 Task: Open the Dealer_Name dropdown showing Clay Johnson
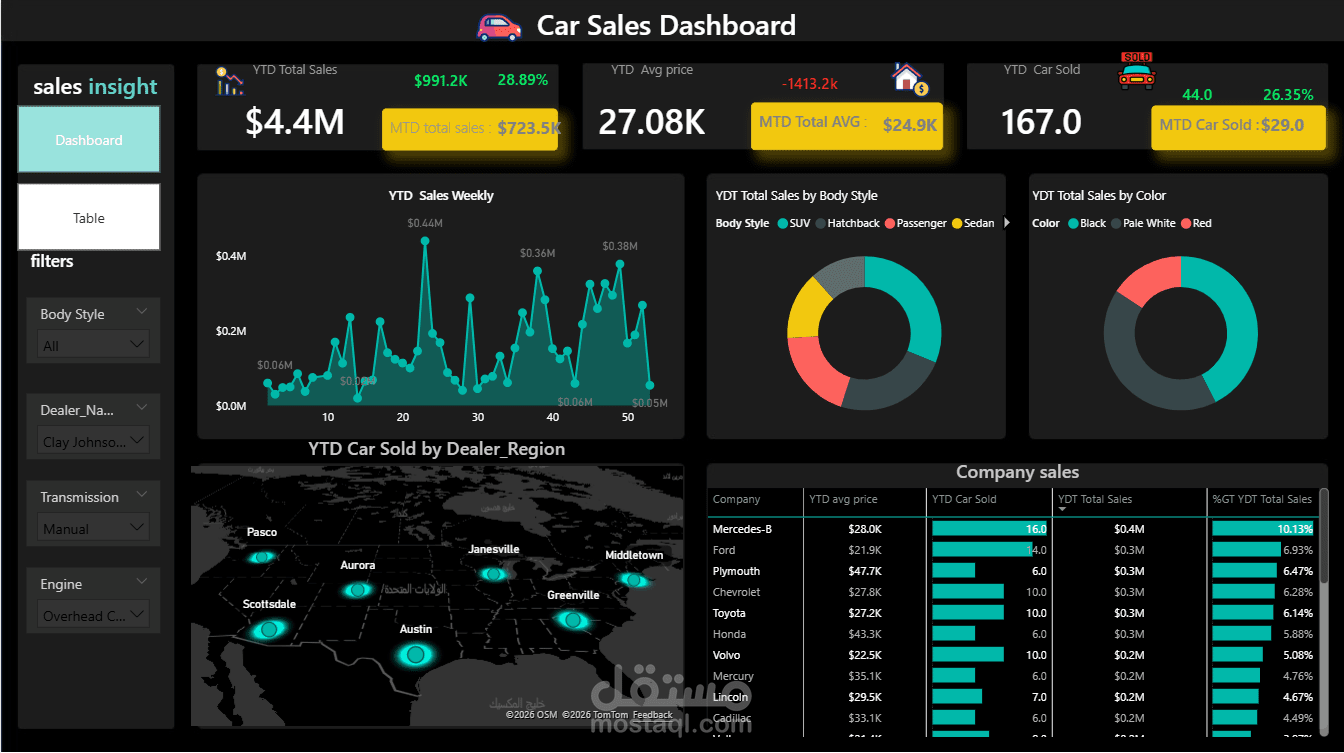[94, 441]
